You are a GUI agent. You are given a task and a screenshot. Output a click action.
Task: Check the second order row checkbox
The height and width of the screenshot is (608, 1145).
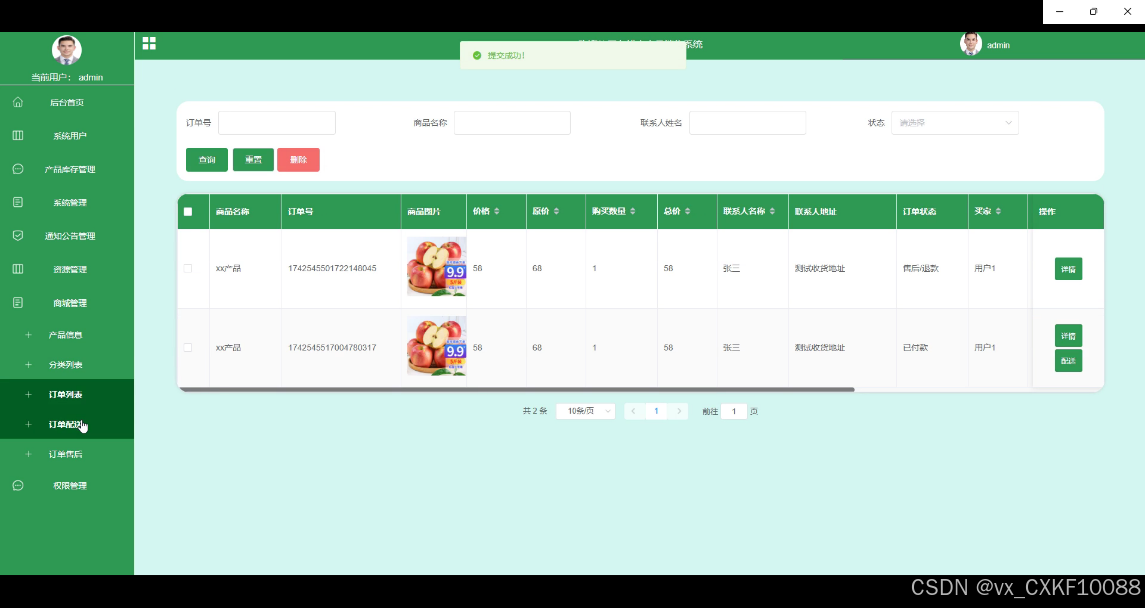(188, 347)
